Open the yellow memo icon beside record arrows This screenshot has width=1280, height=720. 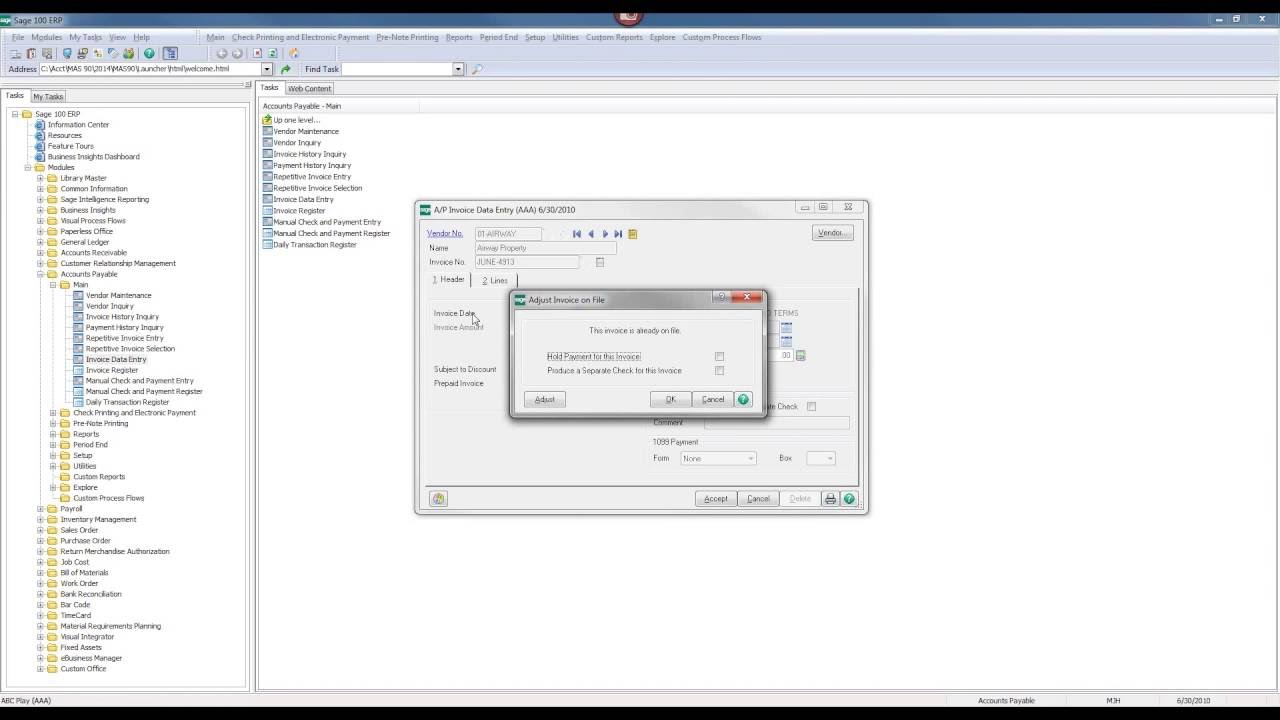pos(632,234)
